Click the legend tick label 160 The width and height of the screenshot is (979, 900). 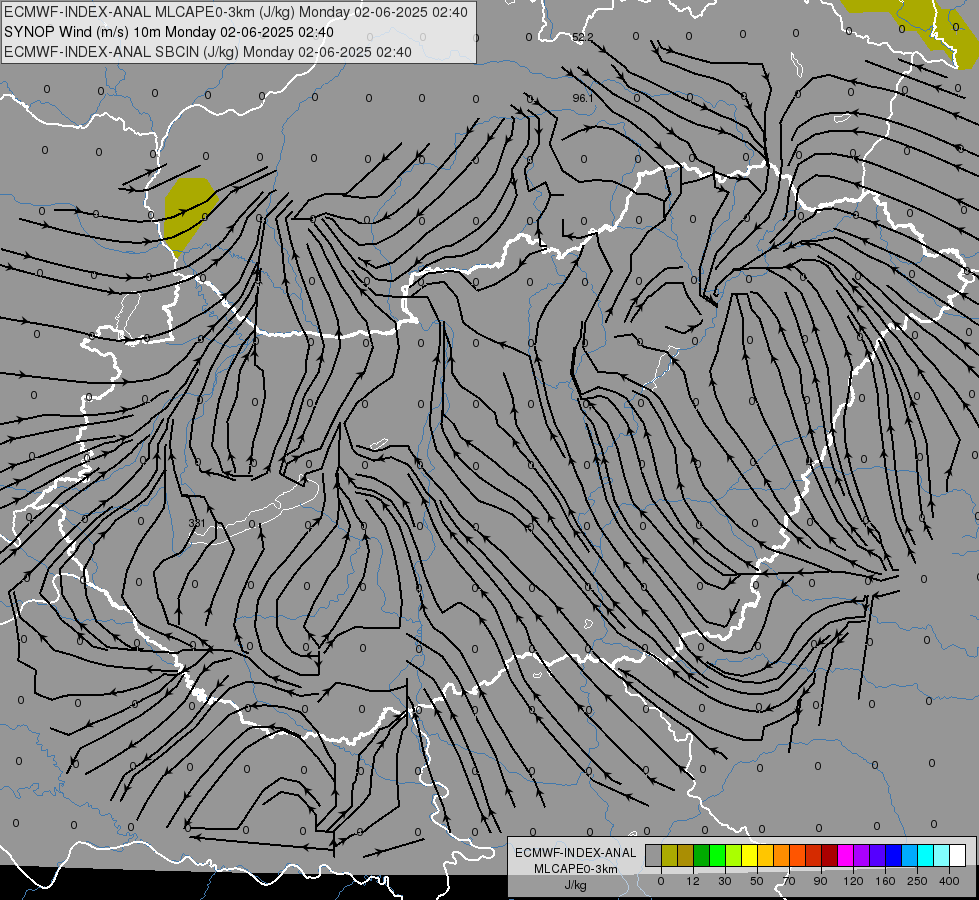(885, 881)
